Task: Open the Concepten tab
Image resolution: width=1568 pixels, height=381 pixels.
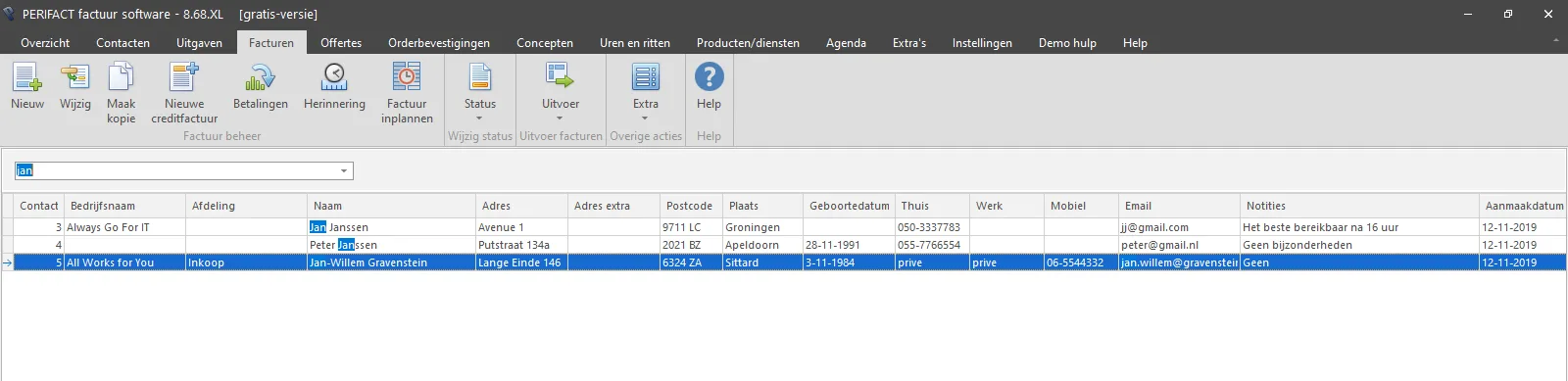Action: tap(545, 43)
